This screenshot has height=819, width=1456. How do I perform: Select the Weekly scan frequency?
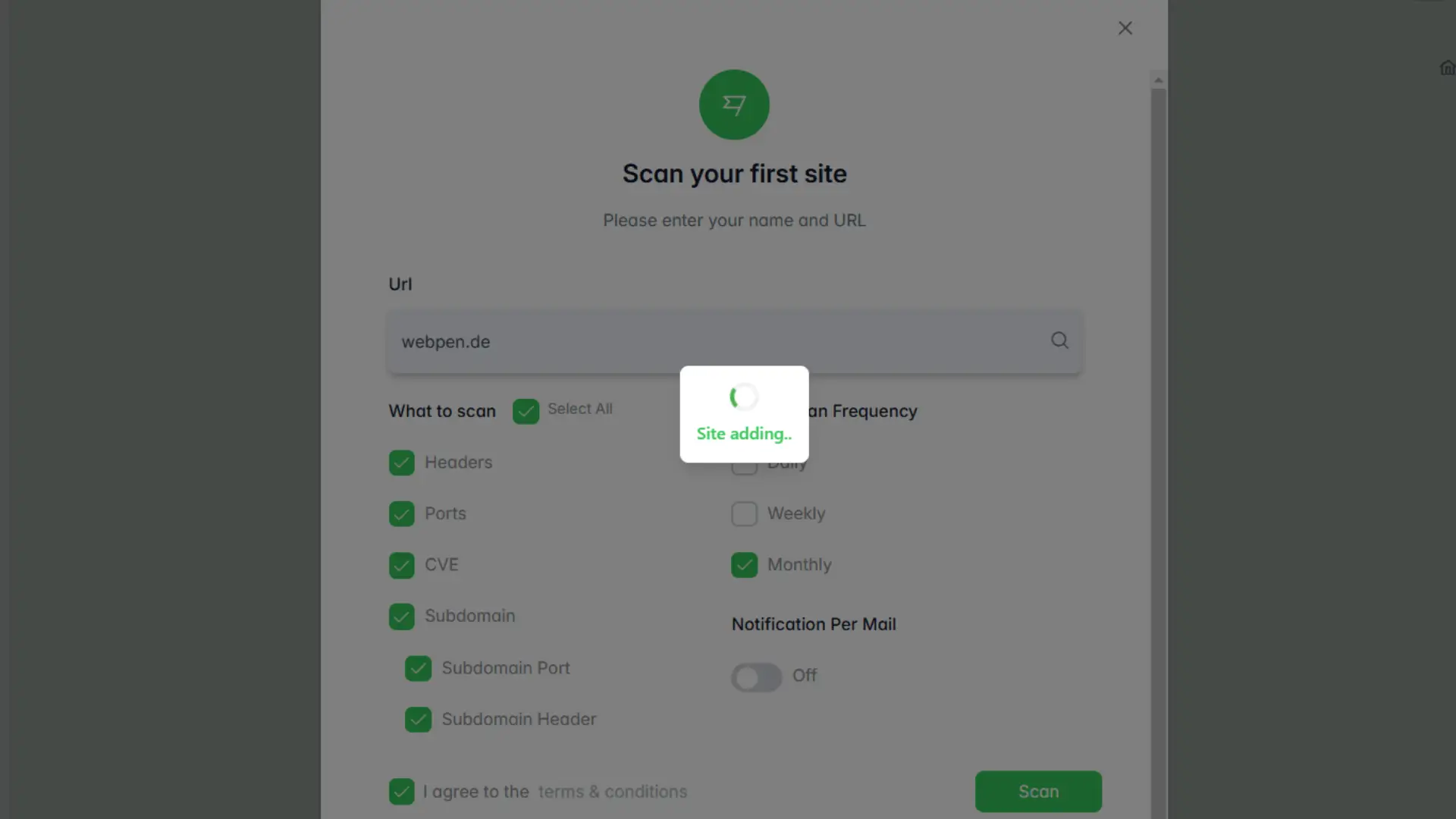[x=744, y=513]
